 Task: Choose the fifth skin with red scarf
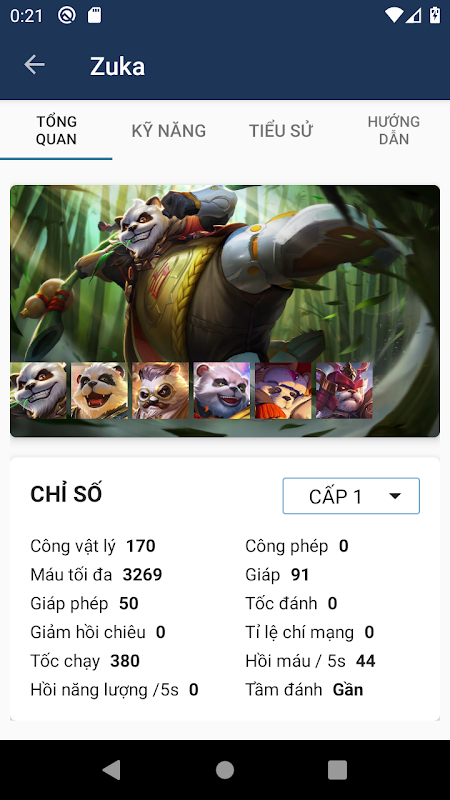(283, 390)
